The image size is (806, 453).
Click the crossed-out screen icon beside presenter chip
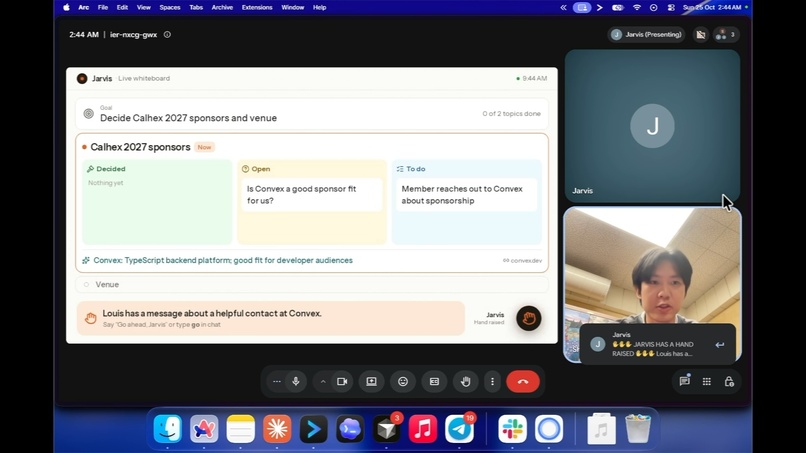click(x=701, y=34)
